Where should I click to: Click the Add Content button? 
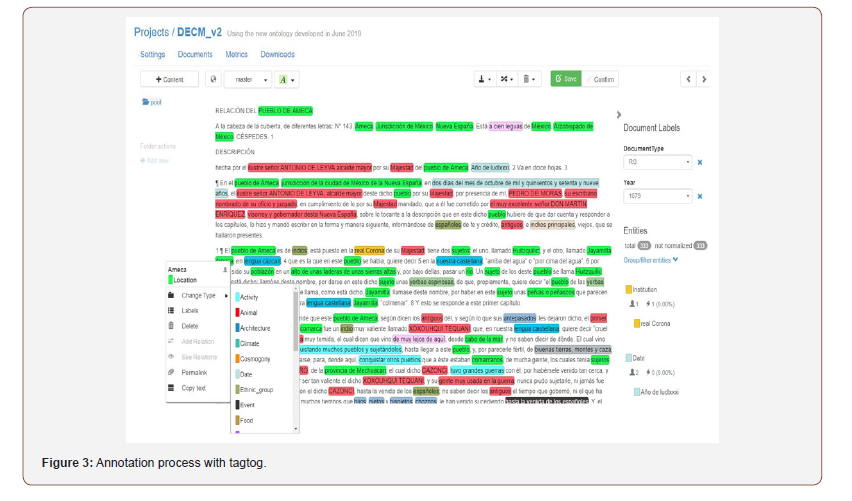pyautogui.click(x=169, y=79)
